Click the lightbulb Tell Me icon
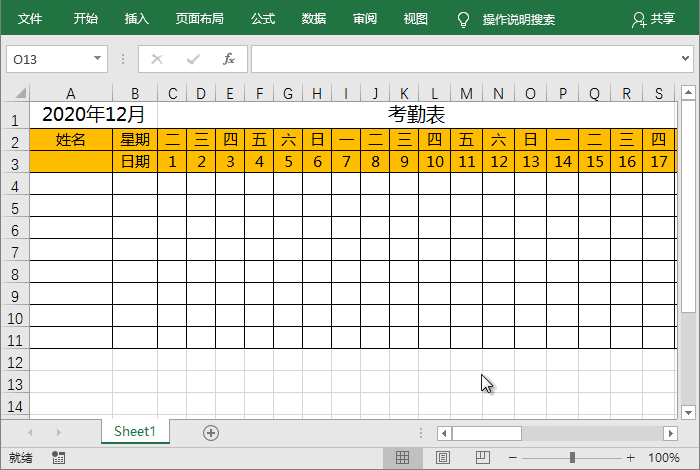 [x=463, y=20]
